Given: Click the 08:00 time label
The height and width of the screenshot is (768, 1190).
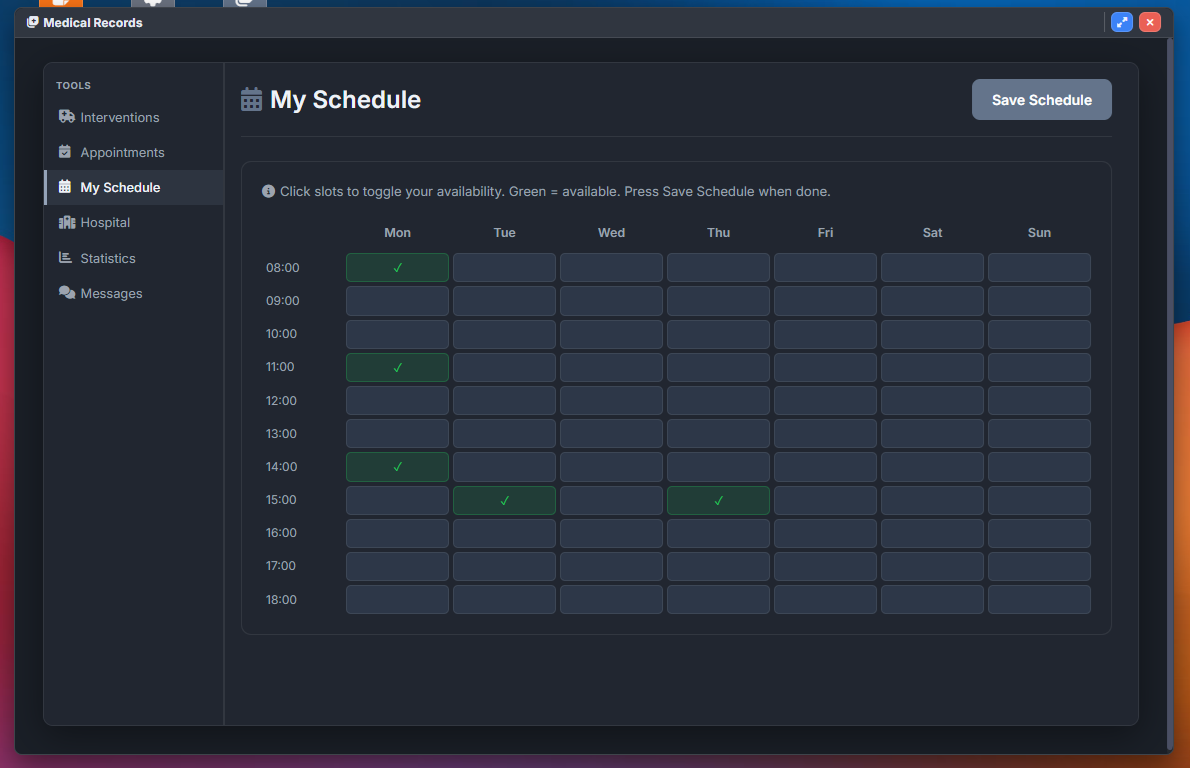Looking at the screenshot, I should click(282, 268).
